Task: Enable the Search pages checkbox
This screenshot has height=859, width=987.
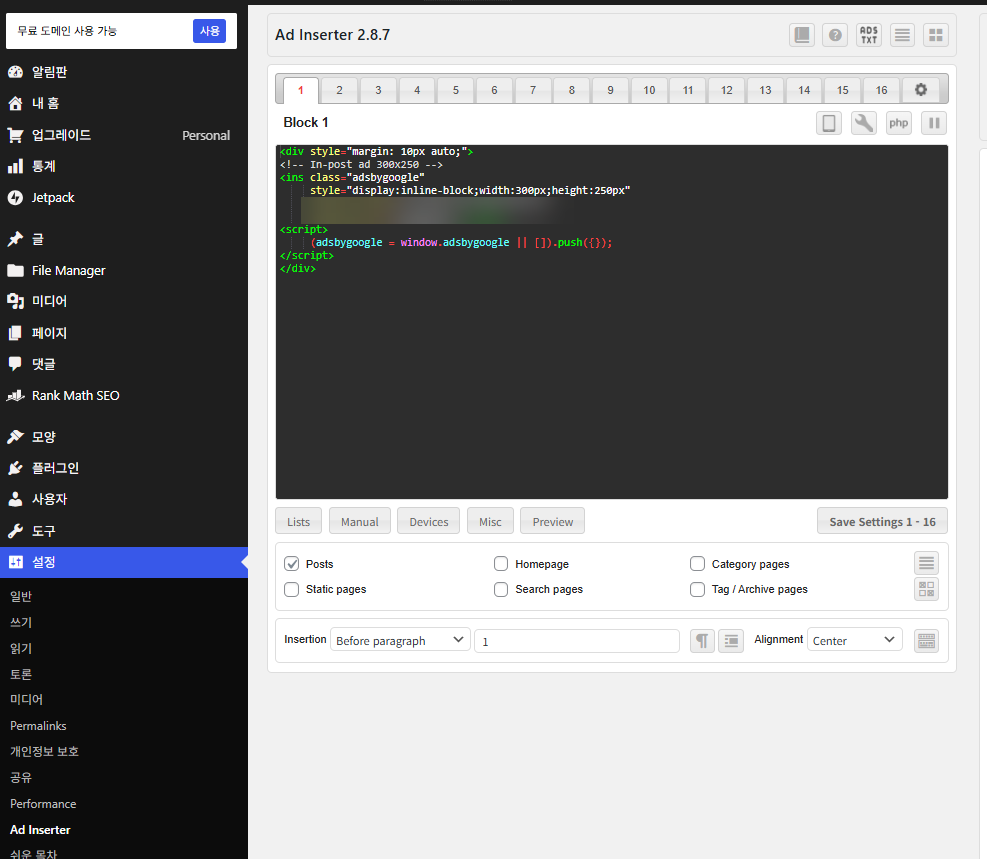Action: click(x=501, y=589)
